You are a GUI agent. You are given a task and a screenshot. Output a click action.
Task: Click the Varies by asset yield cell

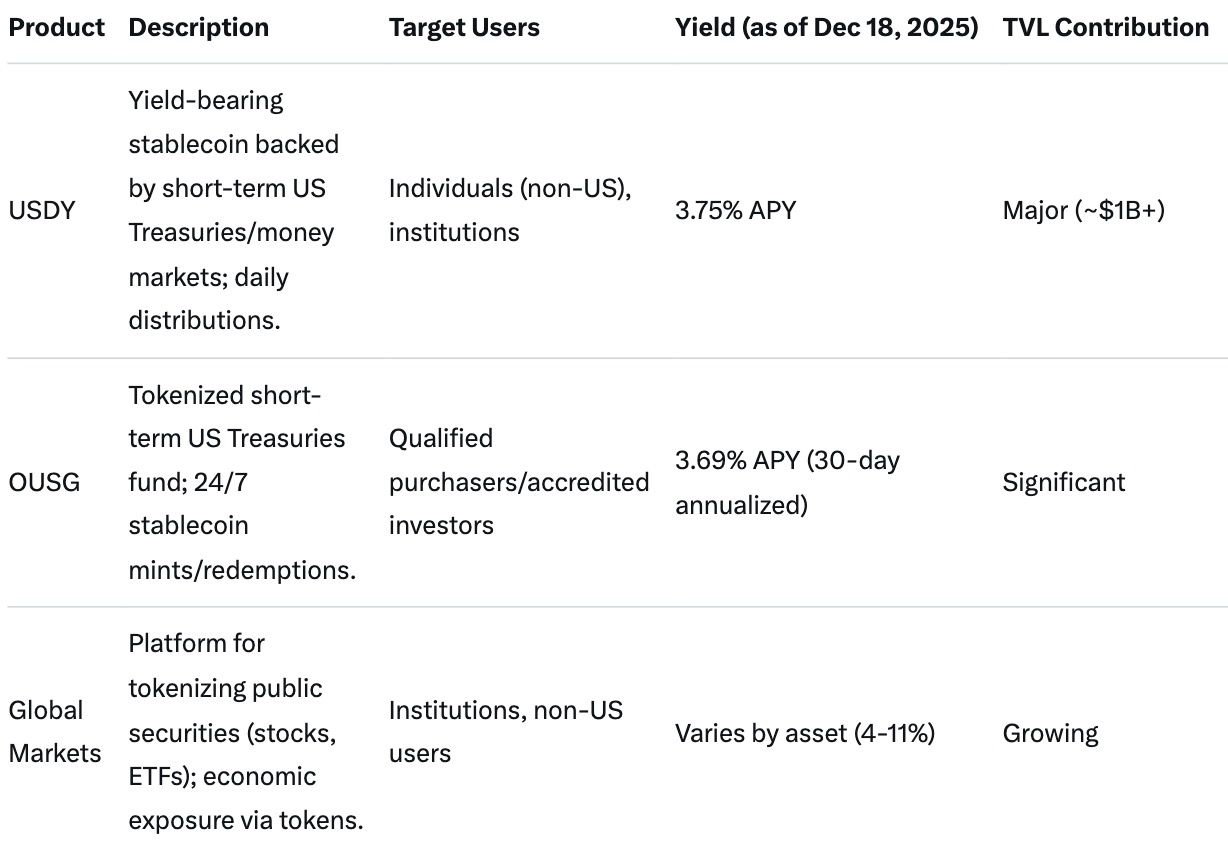804,733
